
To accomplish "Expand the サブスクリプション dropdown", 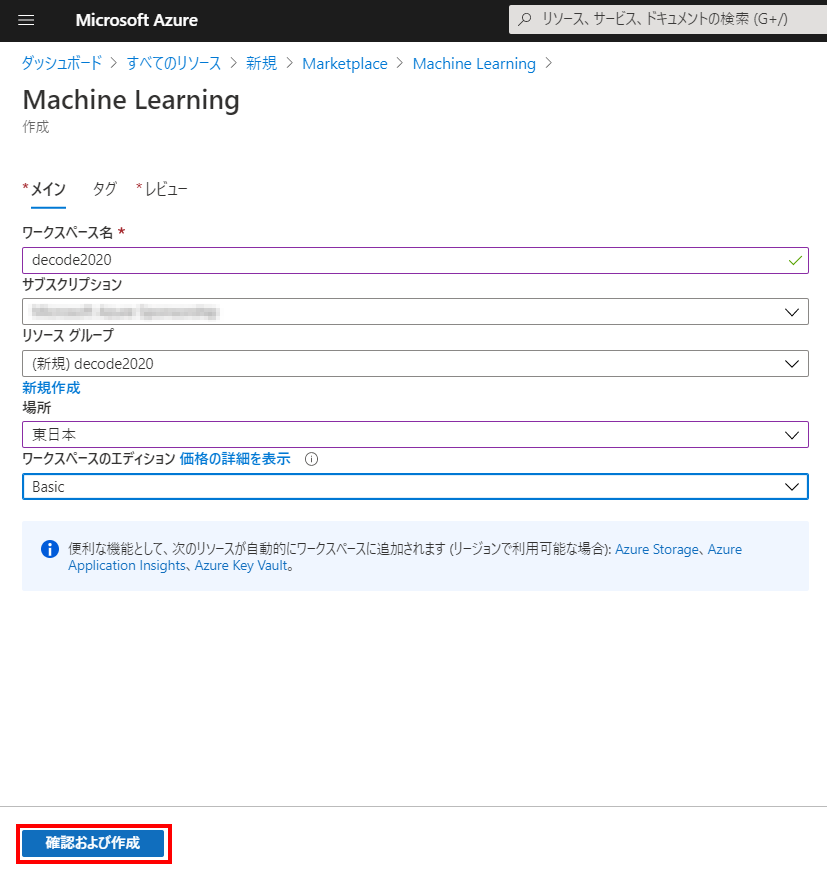I will (x=415, y=312).
